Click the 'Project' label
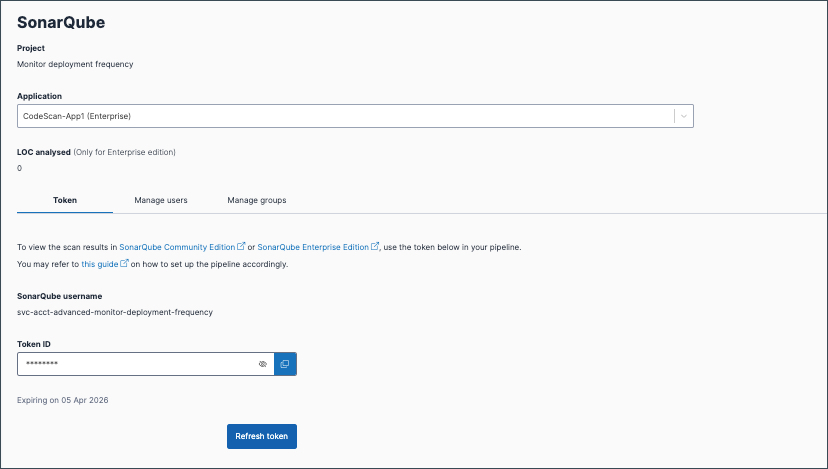This screenshot has height=469, width=828. (x=31, y=48)
